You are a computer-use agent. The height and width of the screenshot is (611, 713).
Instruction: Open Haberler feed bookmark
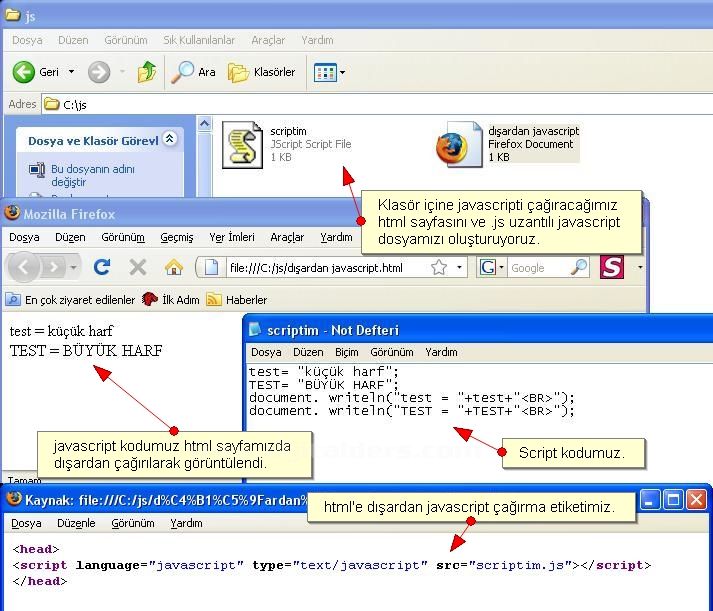point(236,300)
